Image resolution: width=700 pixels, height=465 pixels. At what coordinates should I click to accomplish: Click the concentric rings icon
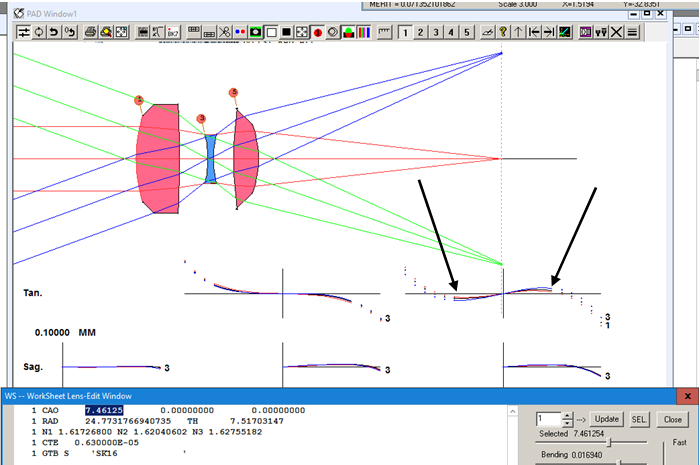(333, 32)
